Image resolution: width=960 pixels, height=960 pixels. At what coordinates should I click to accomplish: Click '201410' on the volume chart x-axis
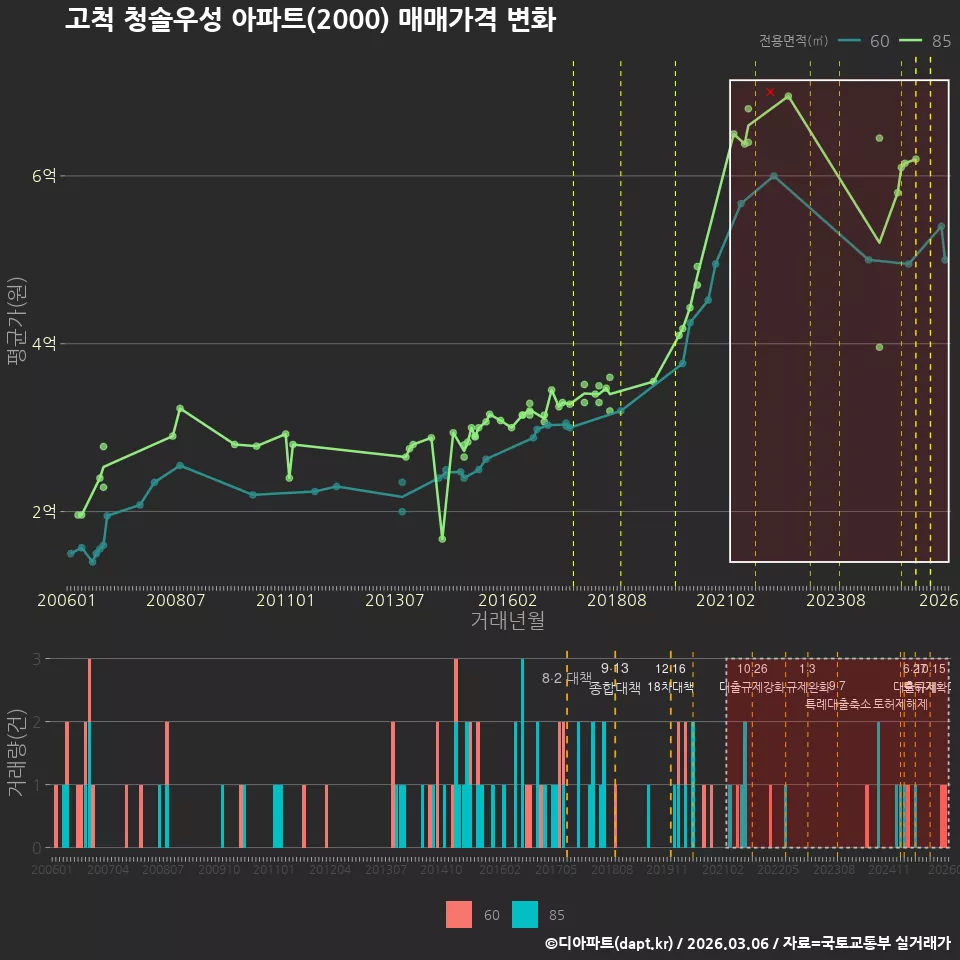coord(441,869)
